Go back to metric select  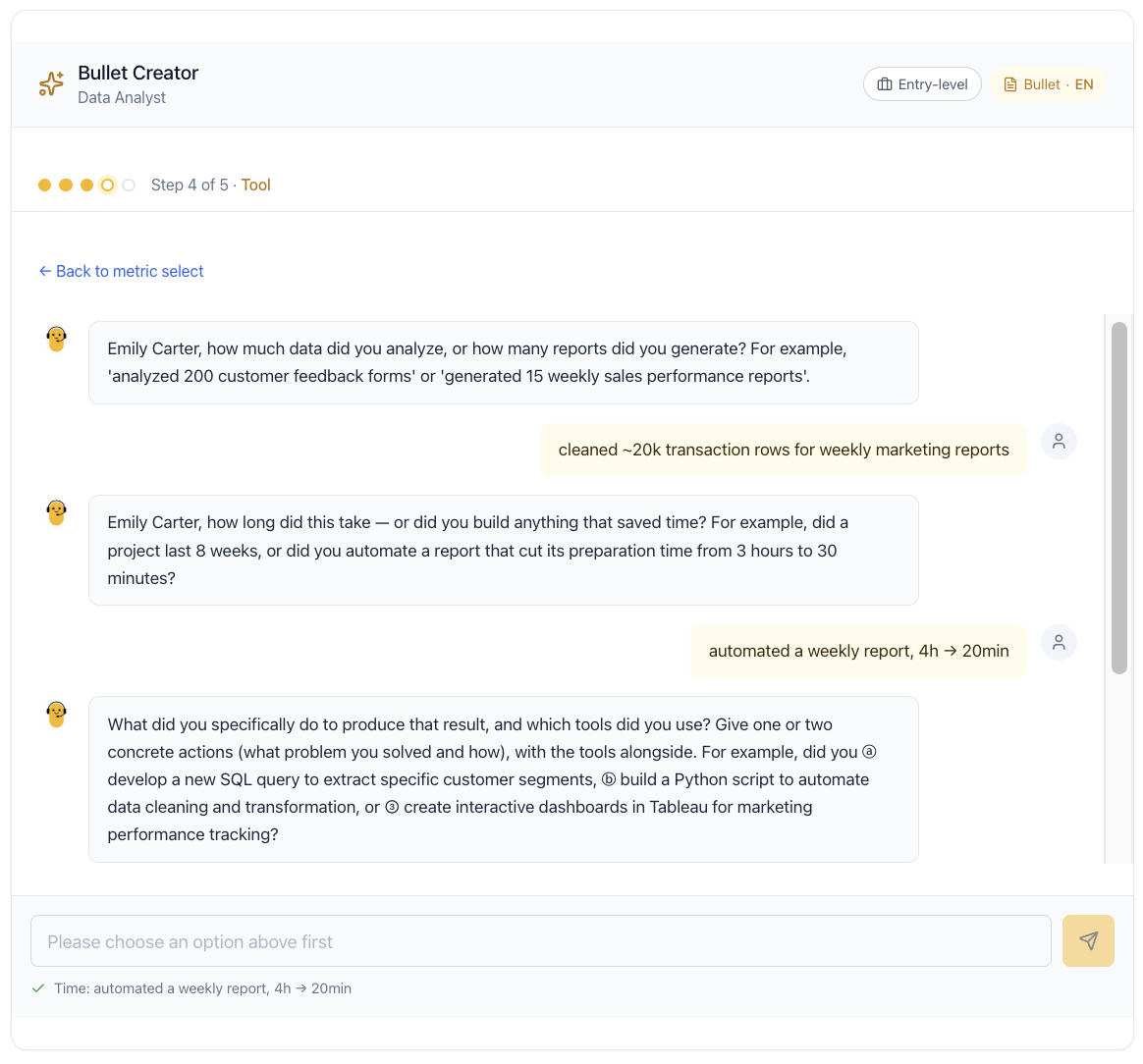[121, 271]
